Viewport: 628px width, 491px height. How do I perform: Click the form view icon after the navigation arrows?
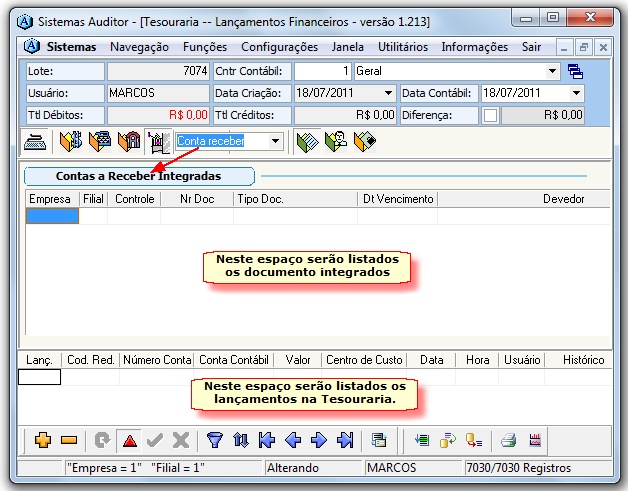(378, 440)
